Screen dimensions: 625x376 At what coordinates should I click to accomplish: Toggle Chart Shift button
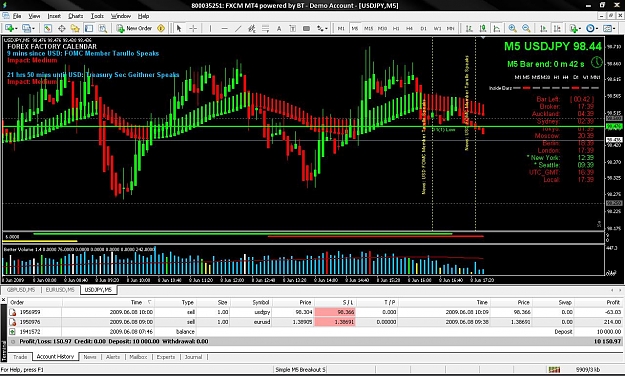tap(557, 28)
